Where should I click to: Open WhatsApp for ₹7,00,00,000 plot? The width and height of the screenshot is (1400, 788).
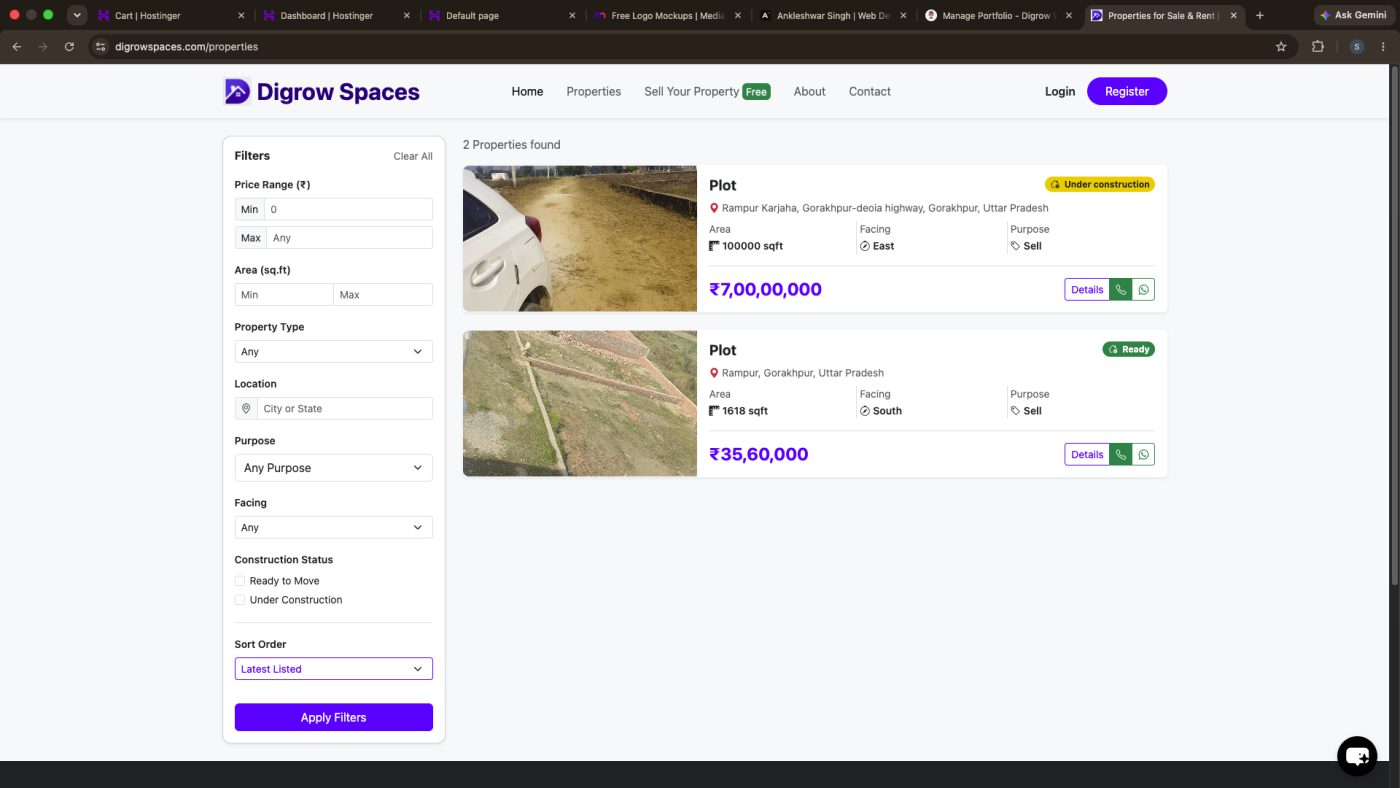[1144, 290]
